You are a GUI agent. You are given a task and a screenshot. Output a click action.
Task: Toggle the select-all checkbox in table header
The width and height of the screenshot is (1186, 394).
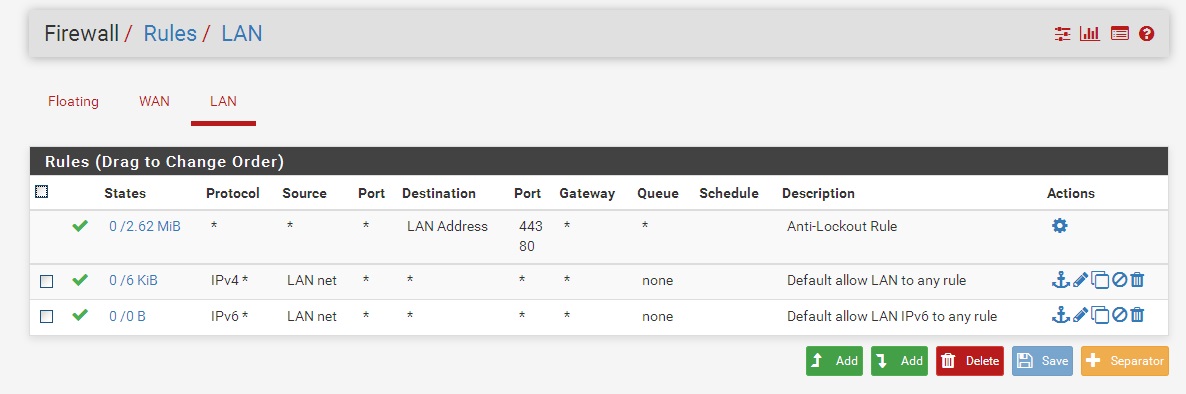point(42,192)
